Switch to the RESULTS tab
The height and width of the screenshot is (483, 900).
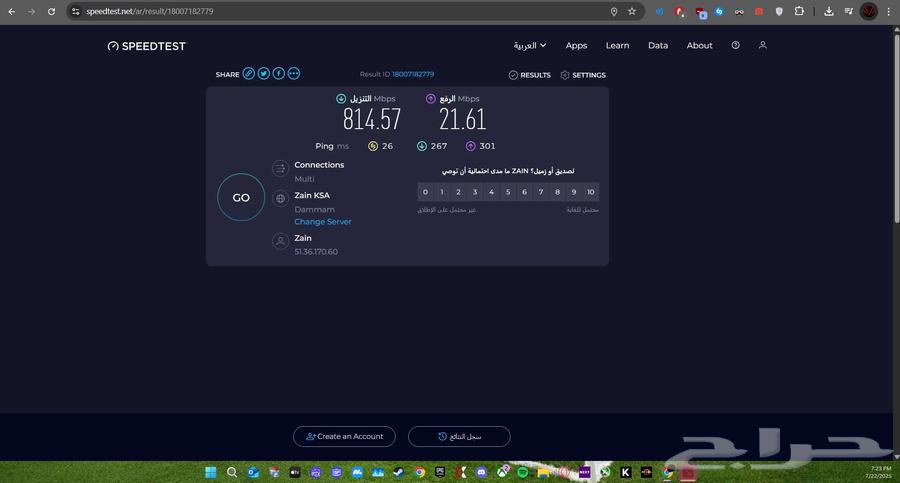coord(529,75)
